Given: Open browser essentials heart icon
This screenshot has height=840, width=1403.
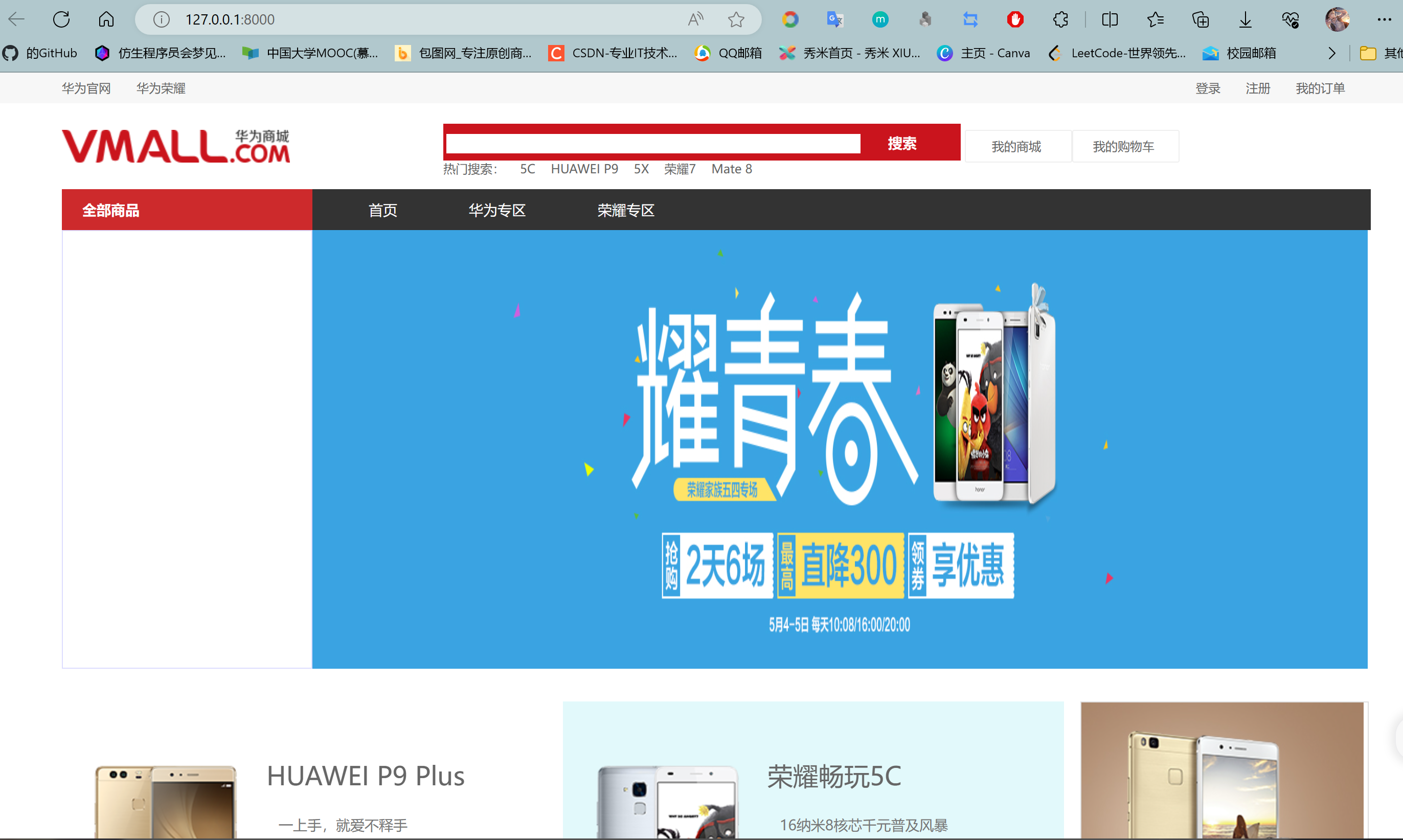Looking at the screenshot, I should coord(1291,20).
